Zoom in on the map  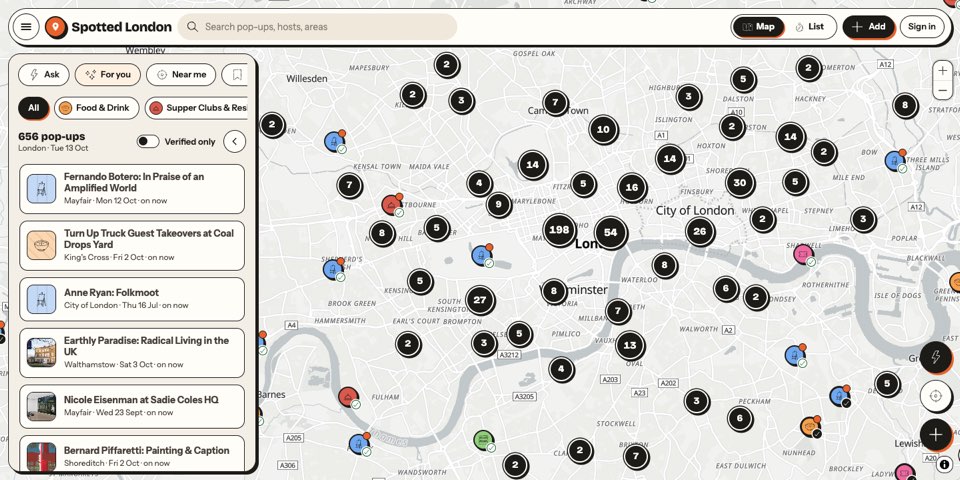(x=942, y=71)
